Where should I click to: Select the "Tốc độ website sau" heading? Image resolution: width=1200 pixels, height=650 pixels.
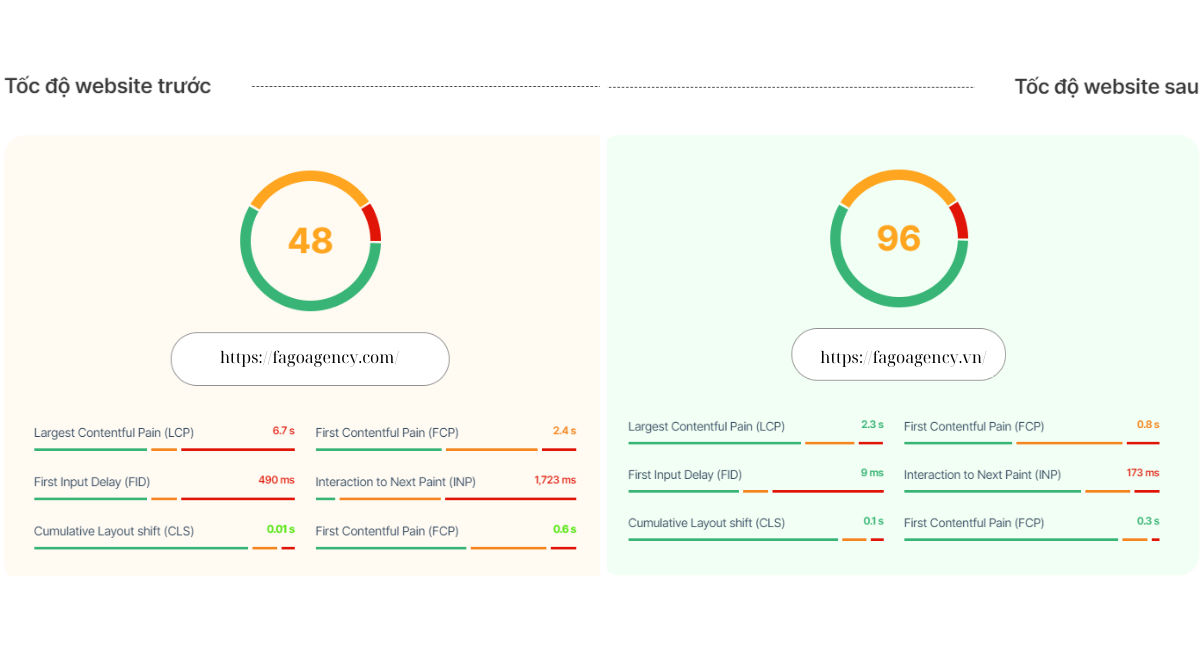[1106, 86]
